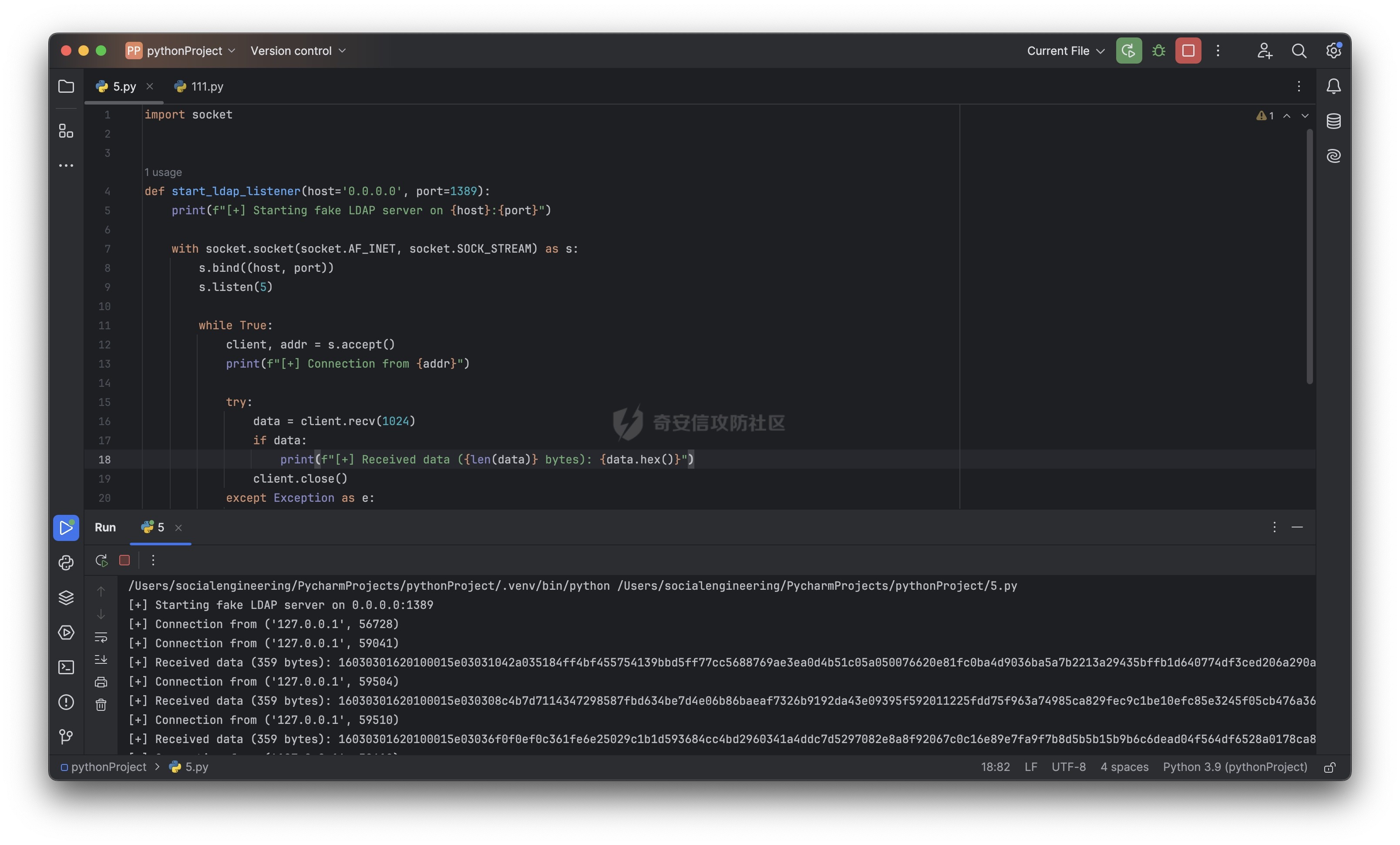This screenshot has width=1400, height=845.
Task: Open the Run tool window icon
Action: tap(66, 528)
